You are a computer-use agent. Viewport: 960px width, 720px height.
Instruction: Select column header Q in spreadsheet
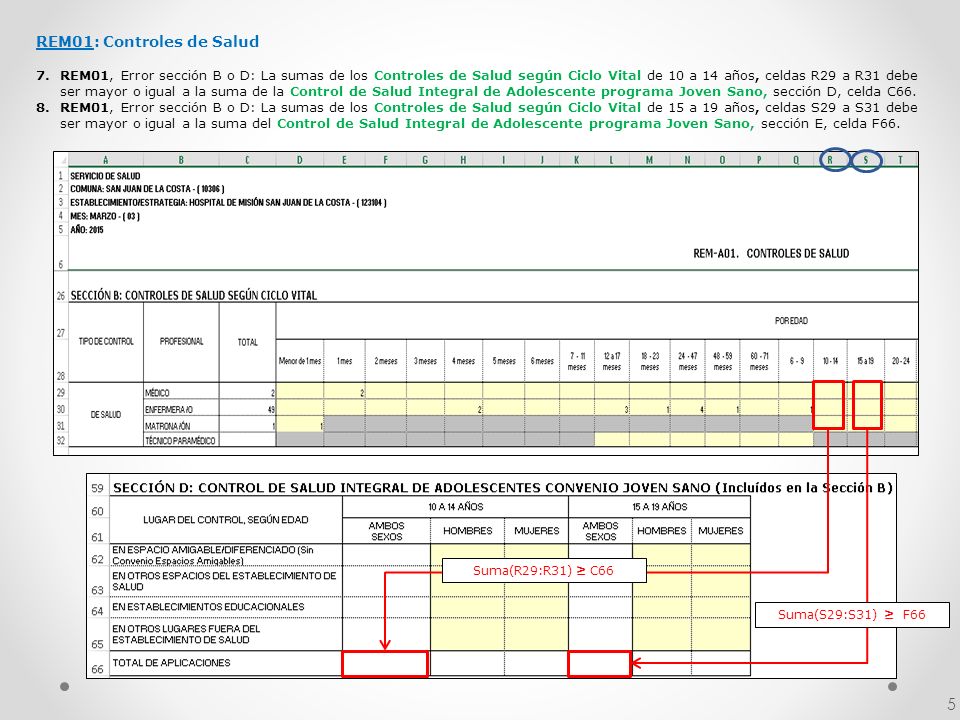796,160
